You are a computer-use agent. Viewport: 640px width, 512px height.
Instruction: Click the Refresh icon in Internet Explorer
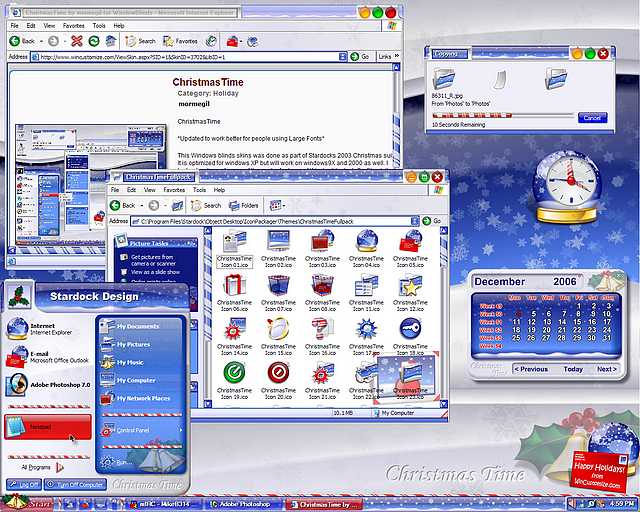tap(94, 41)
